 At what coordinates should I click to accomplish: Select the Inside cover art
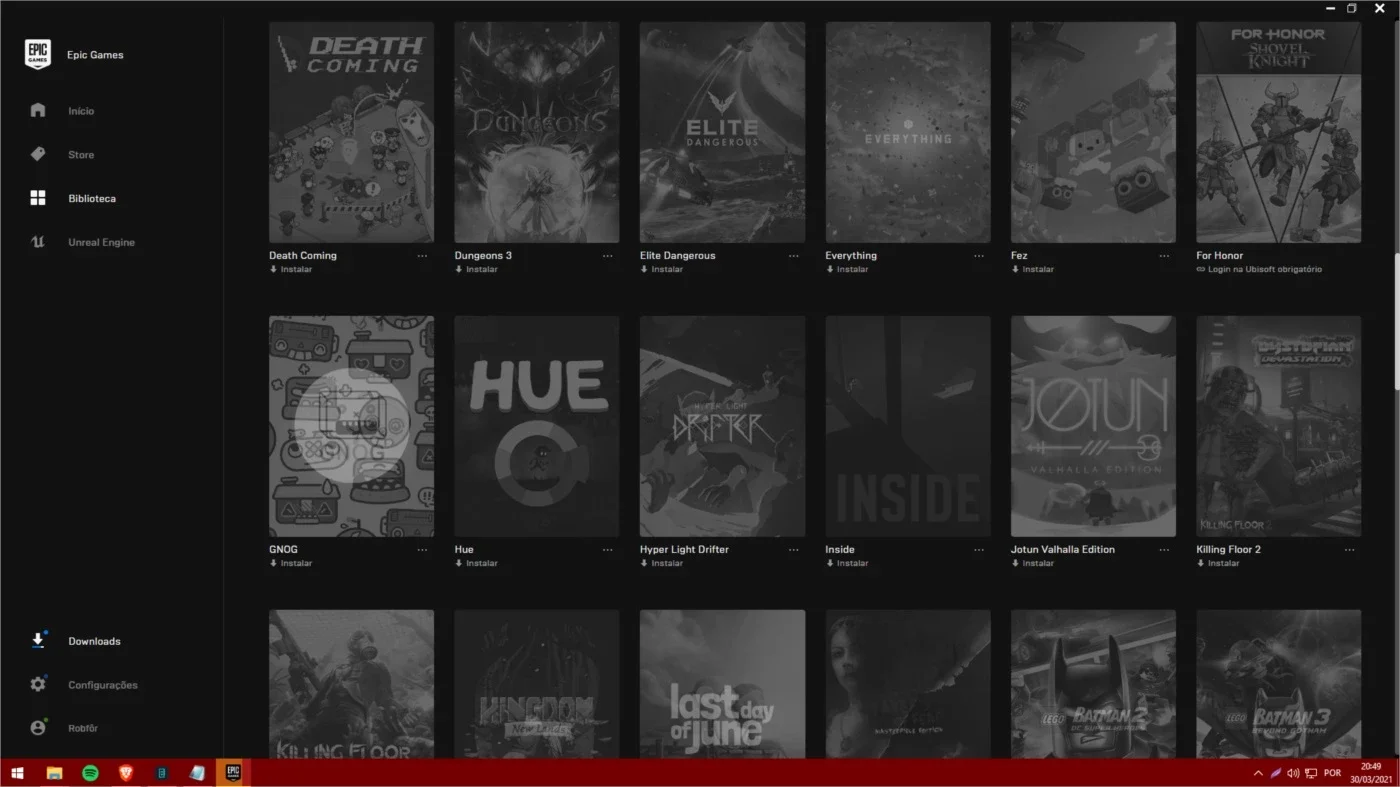[908, 426]
